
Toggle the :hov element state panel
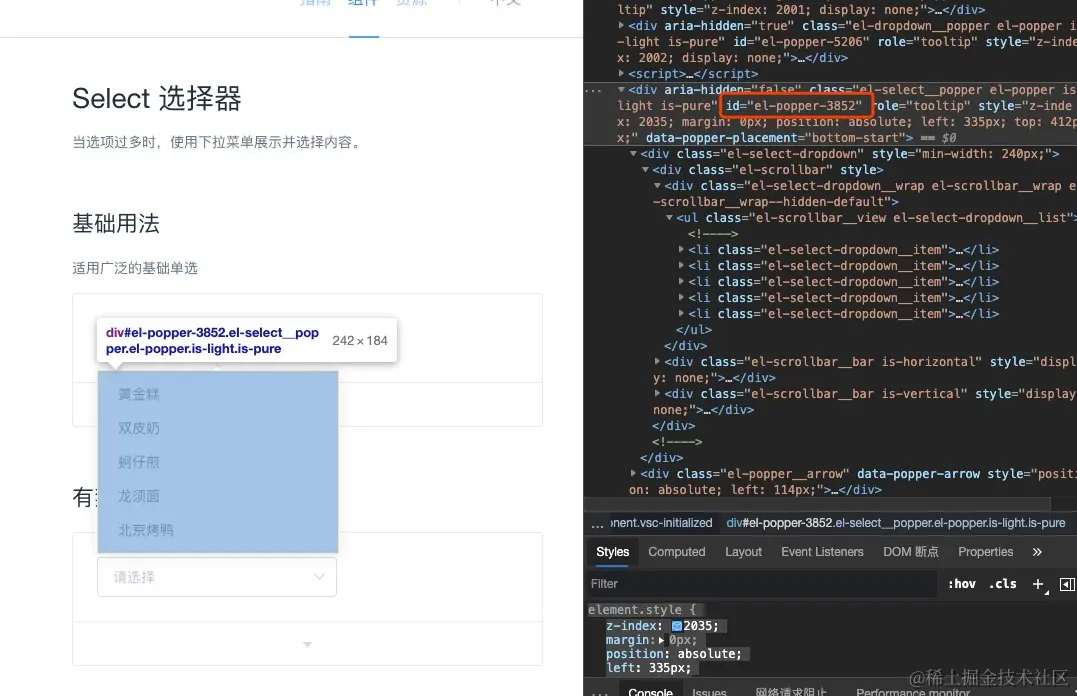click(962, 583)
